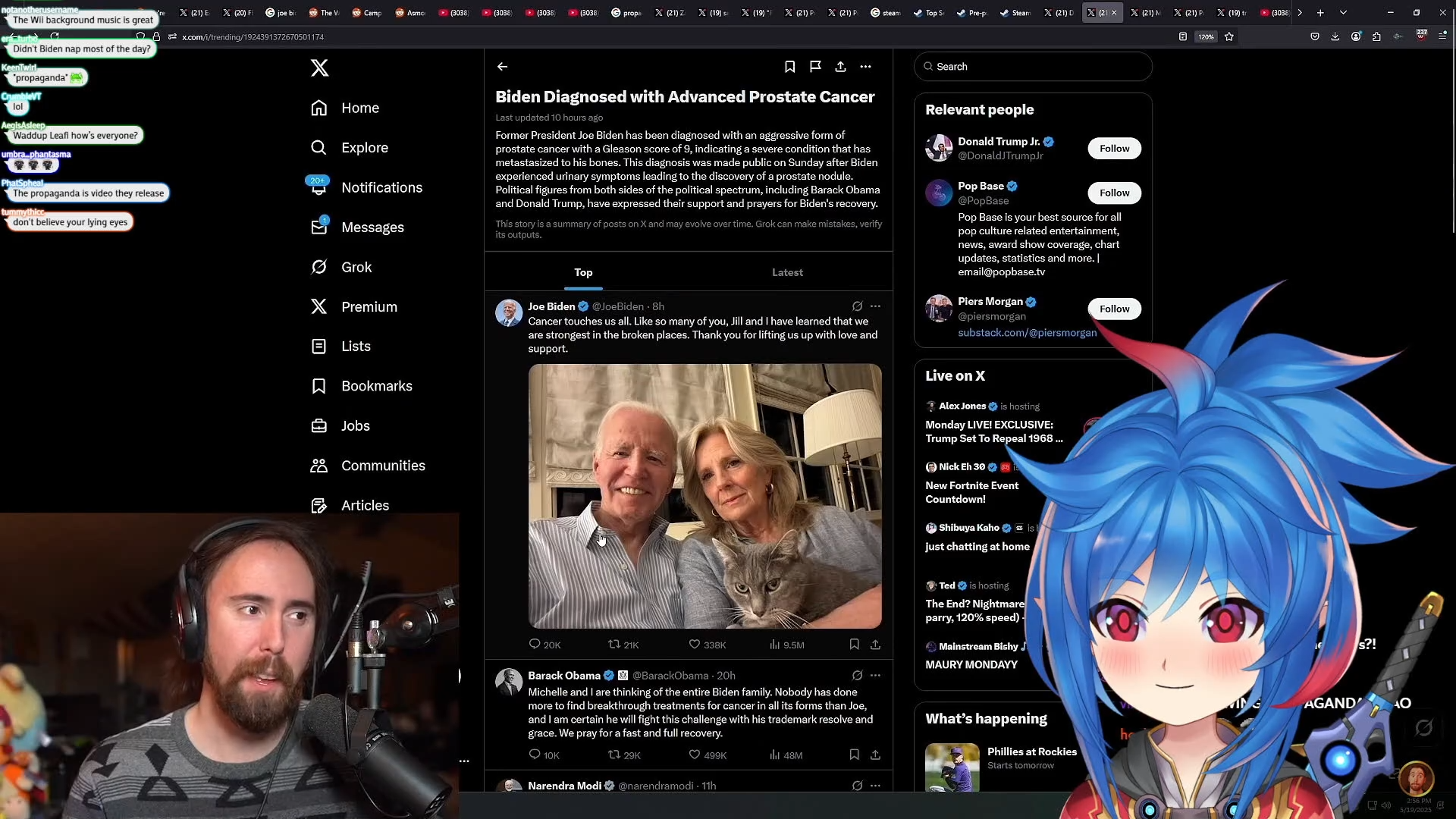Open substack.com/@piersmorgan link
Screen dimensions: 1456x819
pyautogui.click(x=1027, y=333)
